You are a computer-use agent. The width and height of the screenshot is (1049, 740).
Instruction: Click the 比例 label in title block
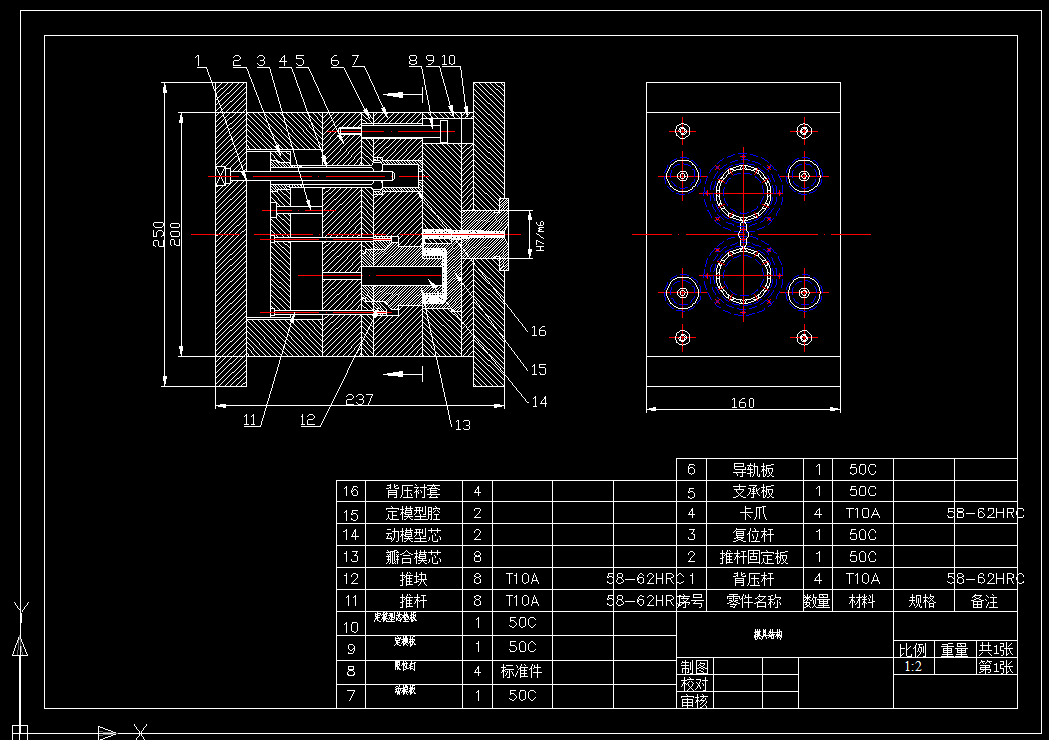pos(913,650)
